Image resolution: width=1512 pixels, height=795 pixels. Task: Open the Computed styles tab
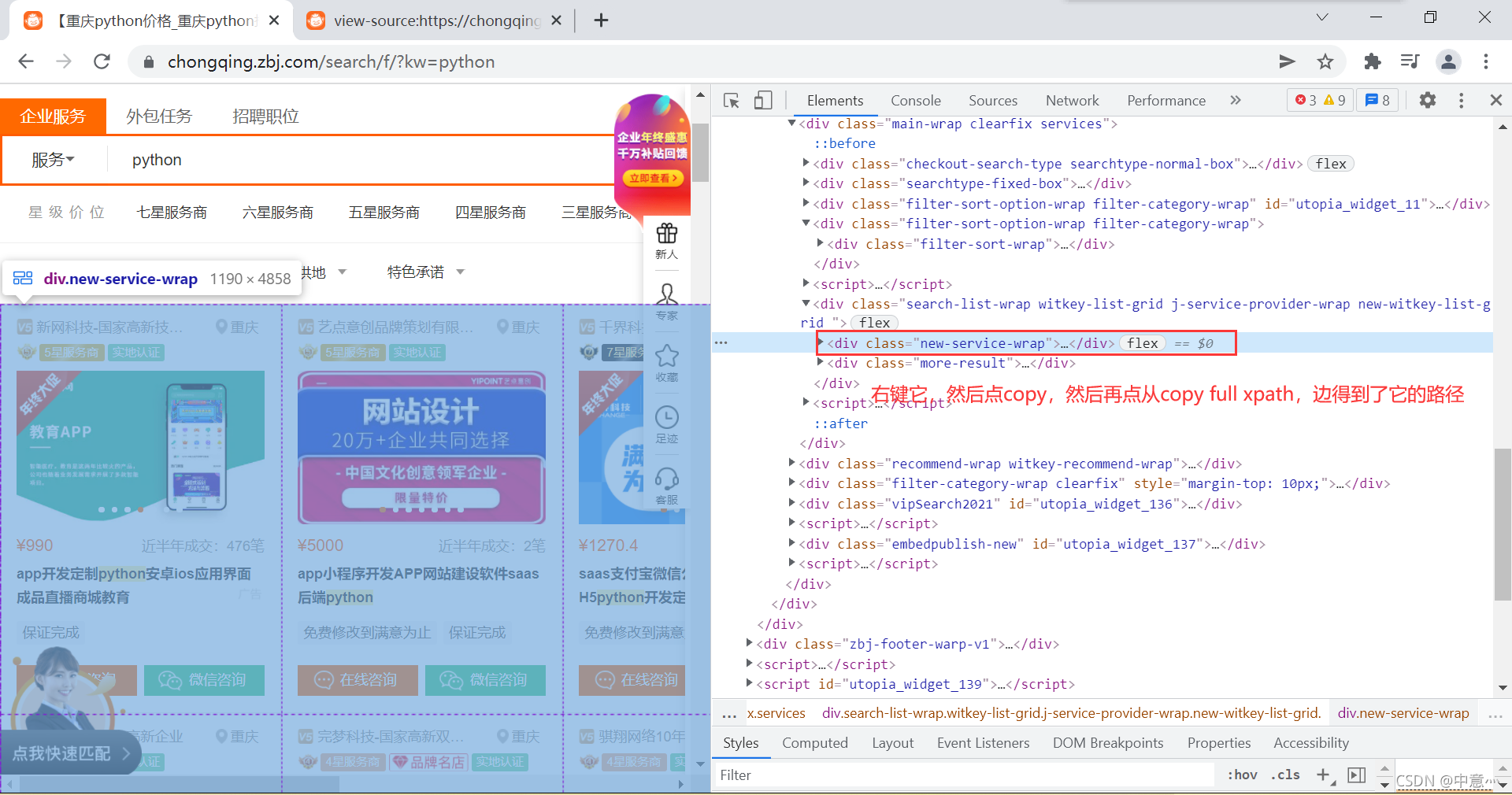tap(815, 743)
